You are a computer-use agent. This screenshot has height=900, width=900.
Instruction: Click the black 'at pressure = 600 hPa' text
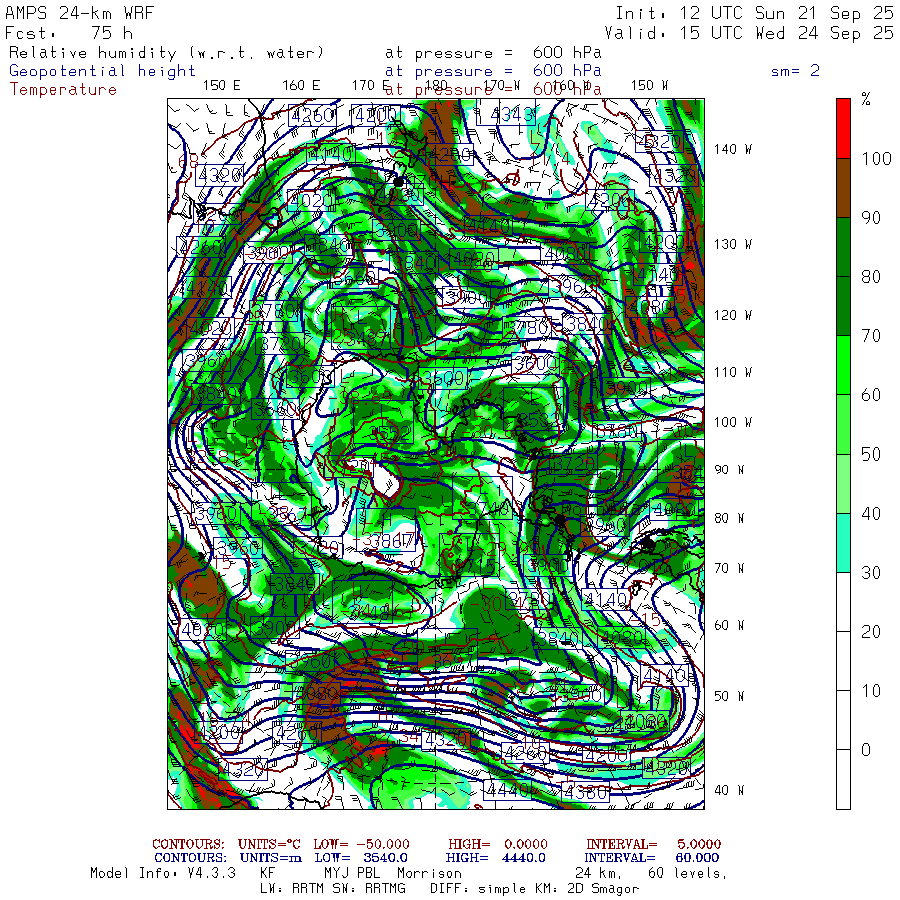pyautogui.click(x=494, y=53)
